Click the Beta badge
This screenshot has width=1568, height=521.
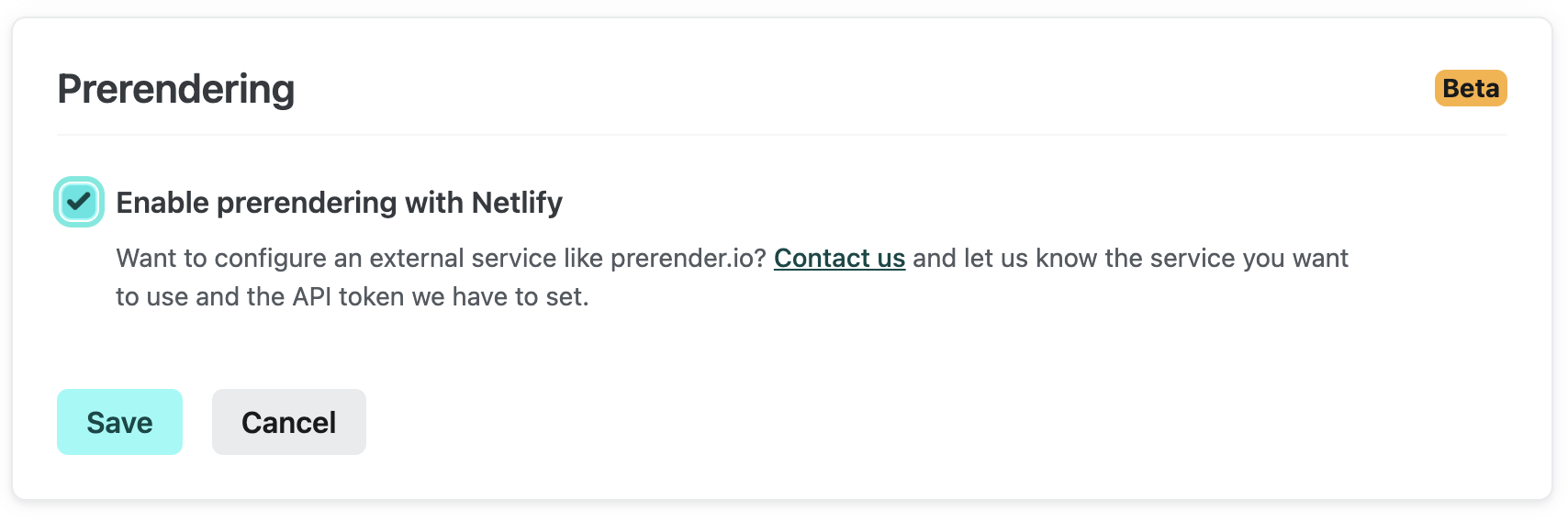point(1470,88)
